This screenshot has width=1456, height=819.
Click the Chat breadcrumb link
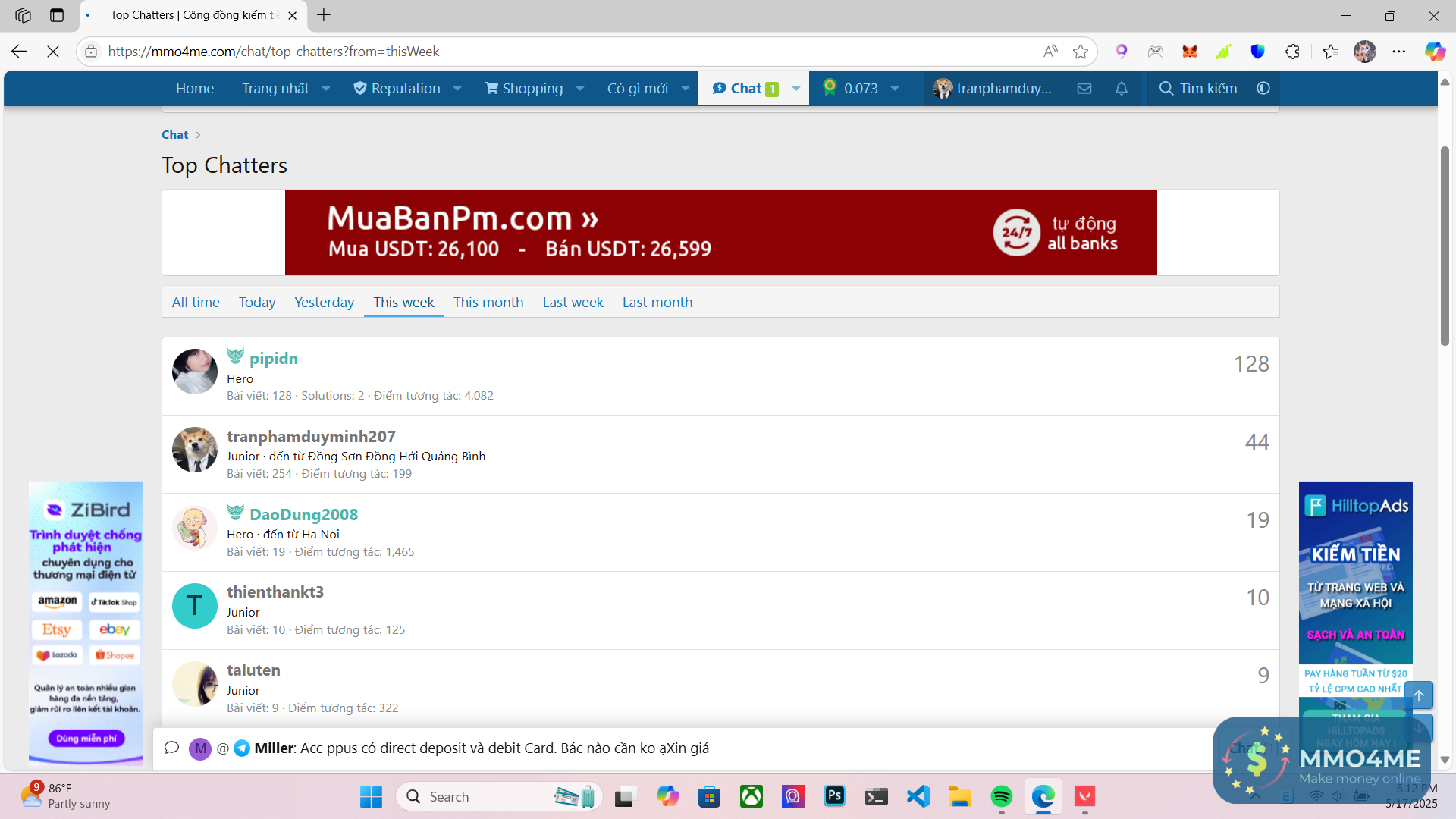click(x=174, y=134)
